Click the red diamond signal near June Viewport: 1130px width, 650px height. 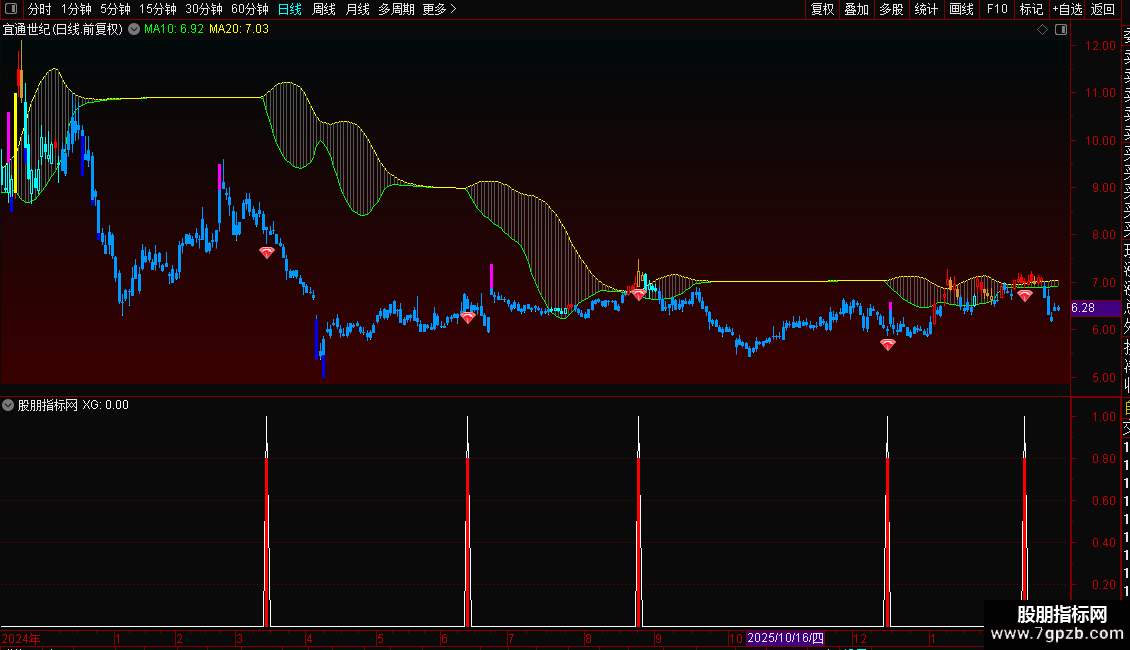coord(468,317)
